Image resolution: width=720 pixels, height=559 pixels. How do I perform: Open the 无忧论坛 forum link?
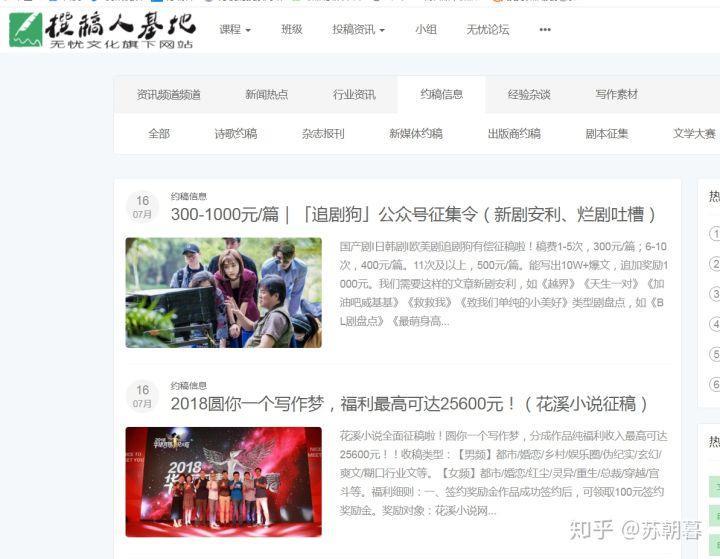pos(487,30)
